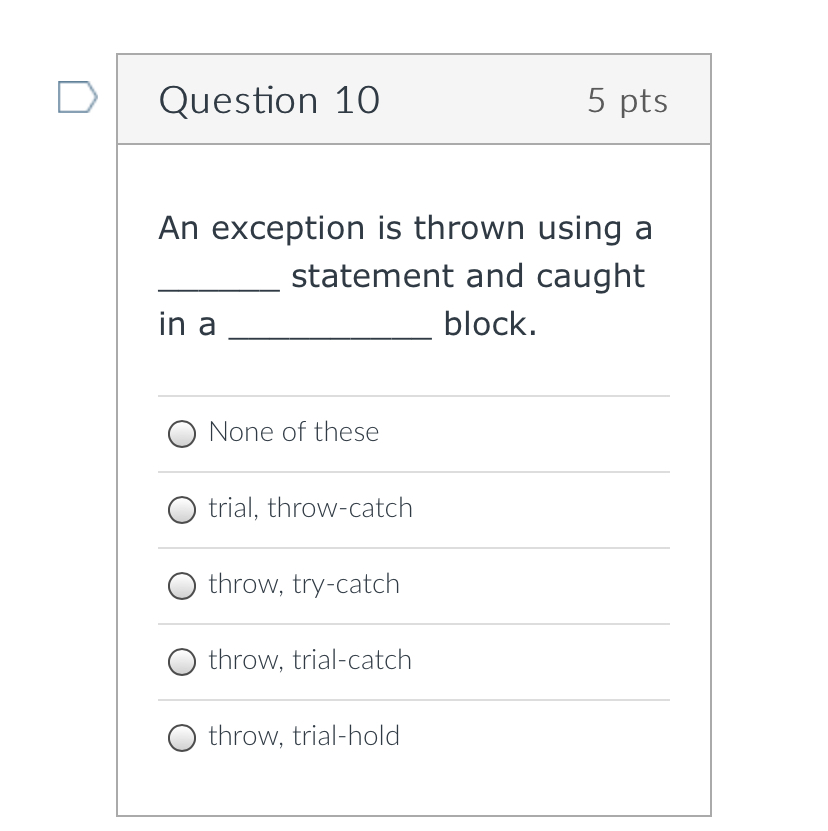This screenshot has height=831, width=828.
Task: Click the 'throw, try-catch' answer text
Action: (x=304, y=584)
